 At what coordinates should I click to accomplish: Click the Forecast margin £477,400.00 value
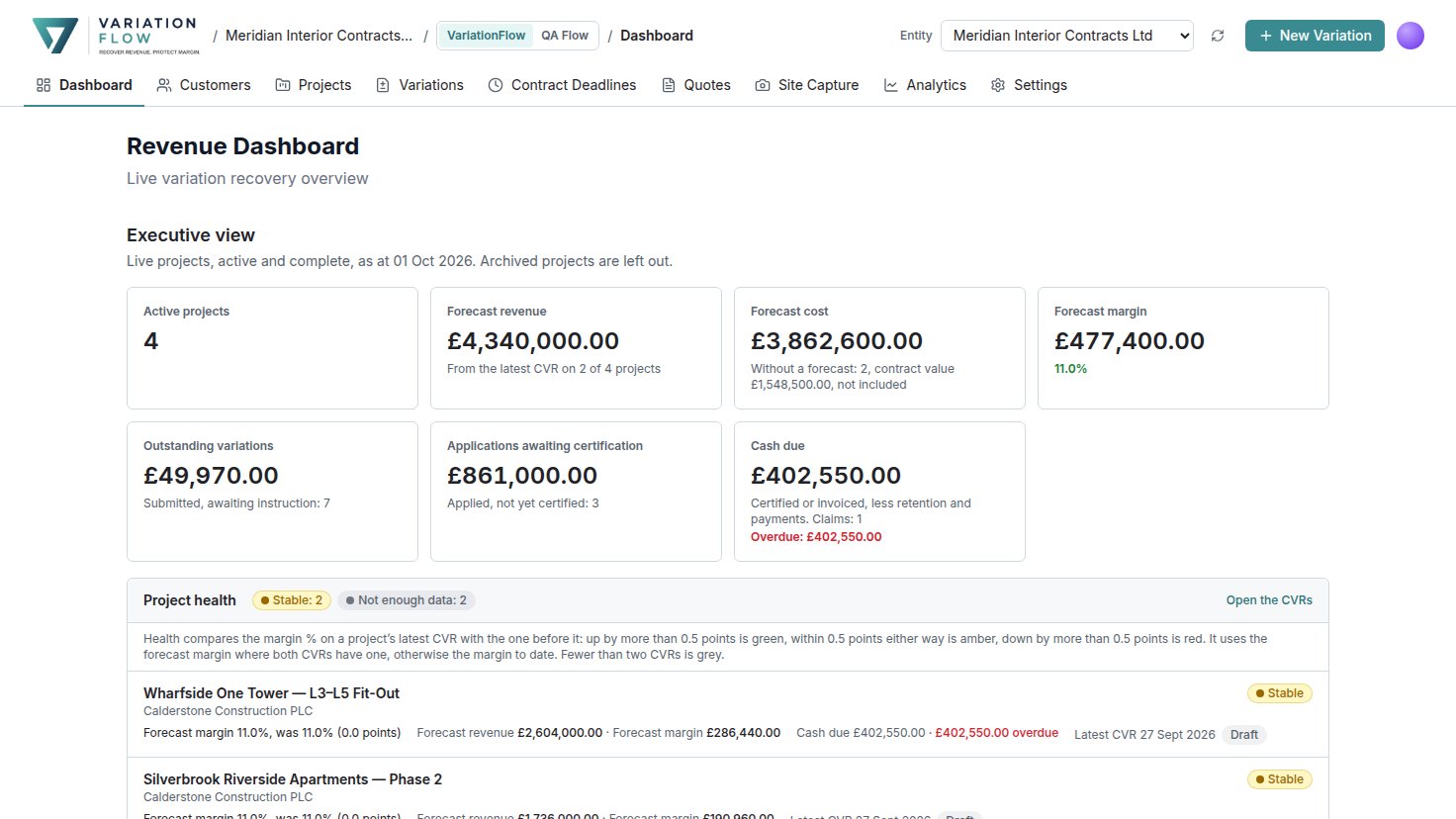pos(1130,341)
